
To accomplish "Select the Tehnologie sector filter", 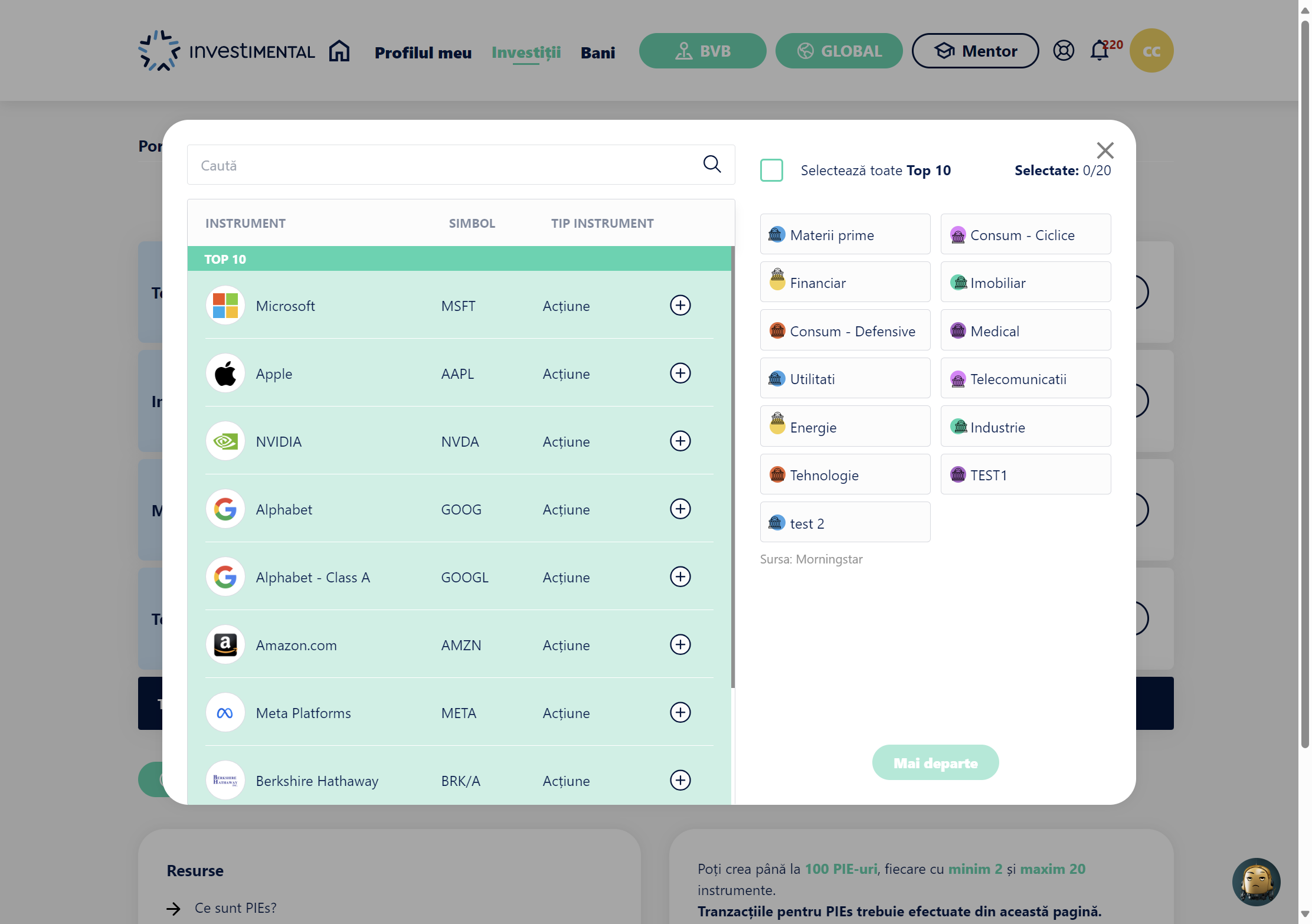I will pyautogui.click(x=845, y=474).
